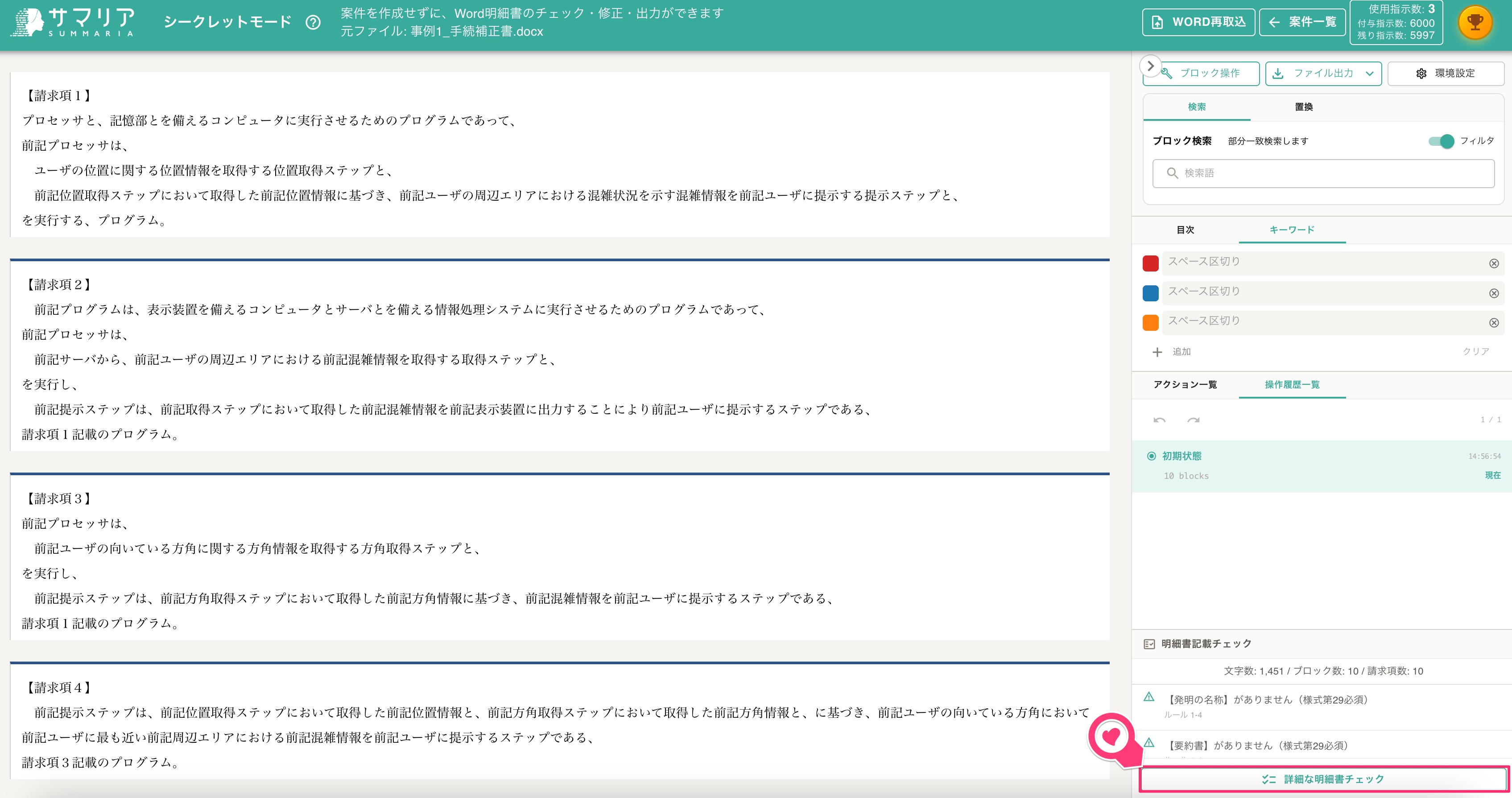Click the orange trophy icon

(1475, 22)
